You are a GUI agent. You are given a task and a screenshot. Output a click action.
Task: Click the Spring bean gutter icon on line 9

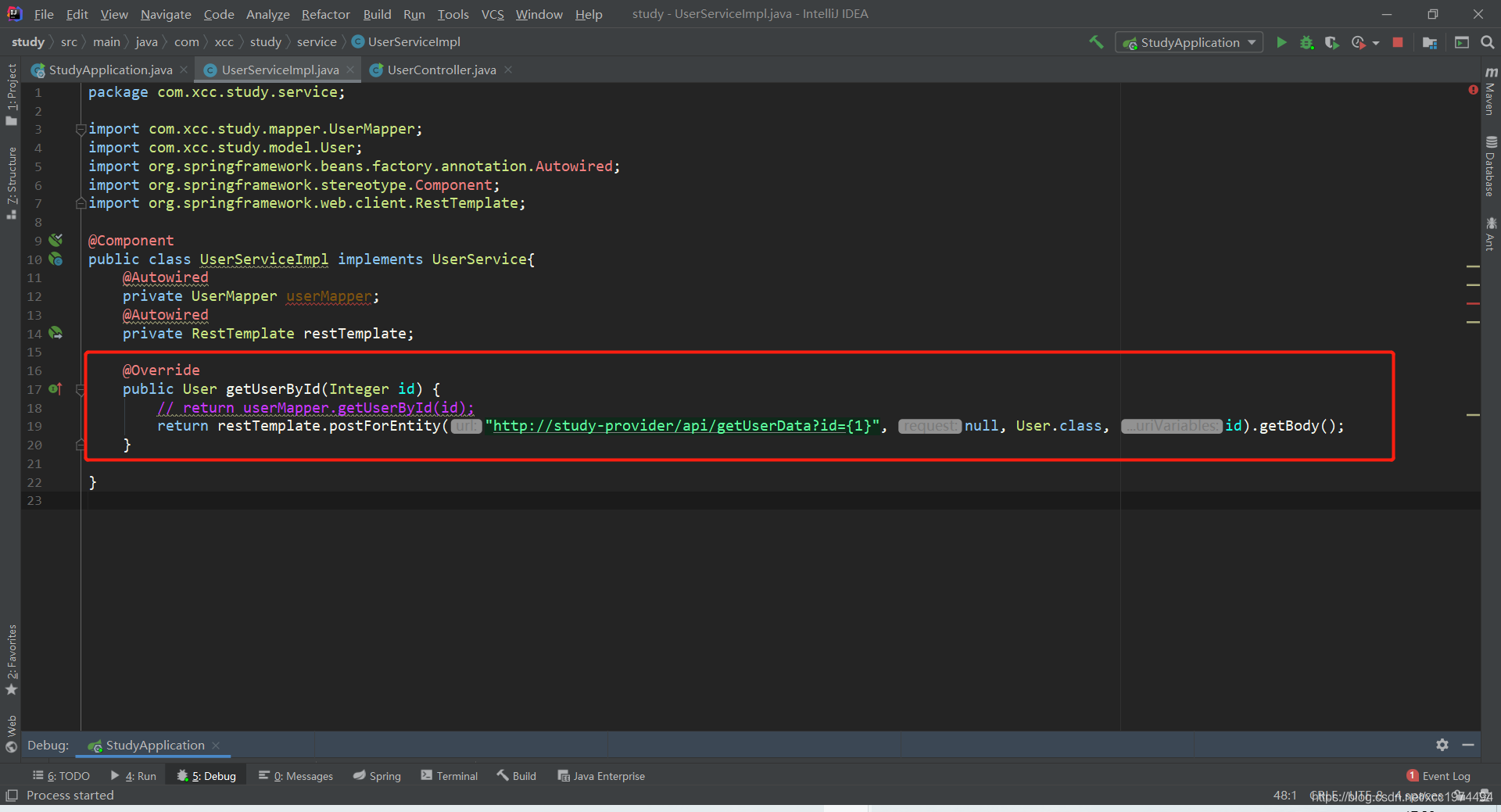coord(56,240)
